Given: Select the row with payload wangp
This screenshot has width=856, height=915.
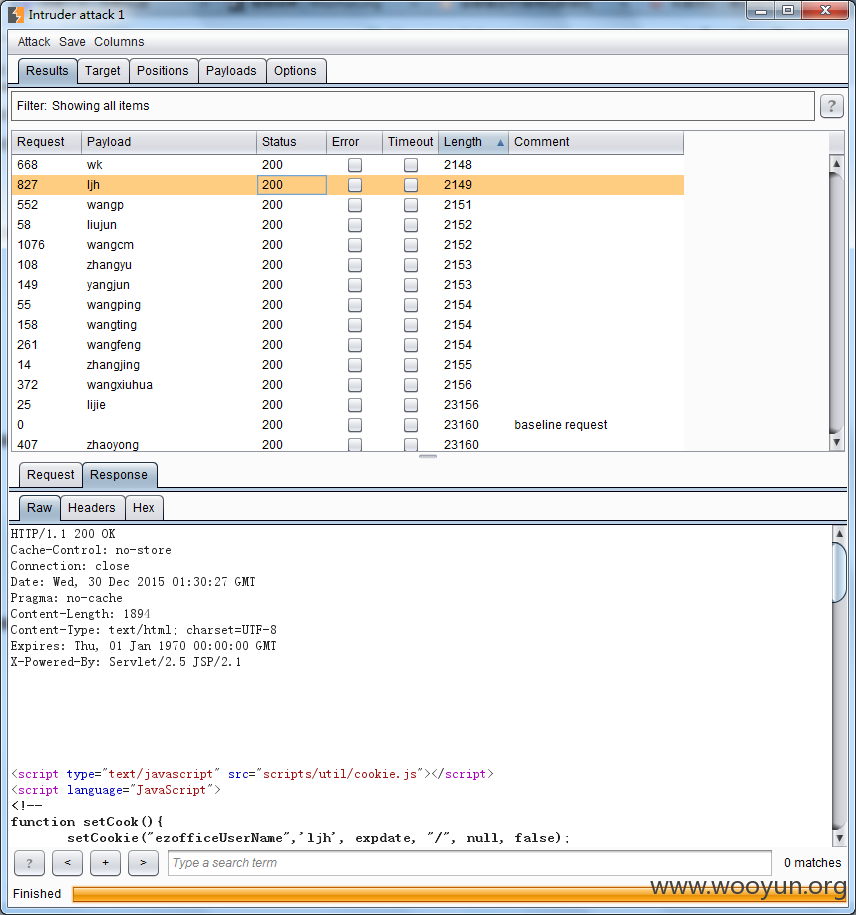Looking at the screenshot, I should (348, 205).
